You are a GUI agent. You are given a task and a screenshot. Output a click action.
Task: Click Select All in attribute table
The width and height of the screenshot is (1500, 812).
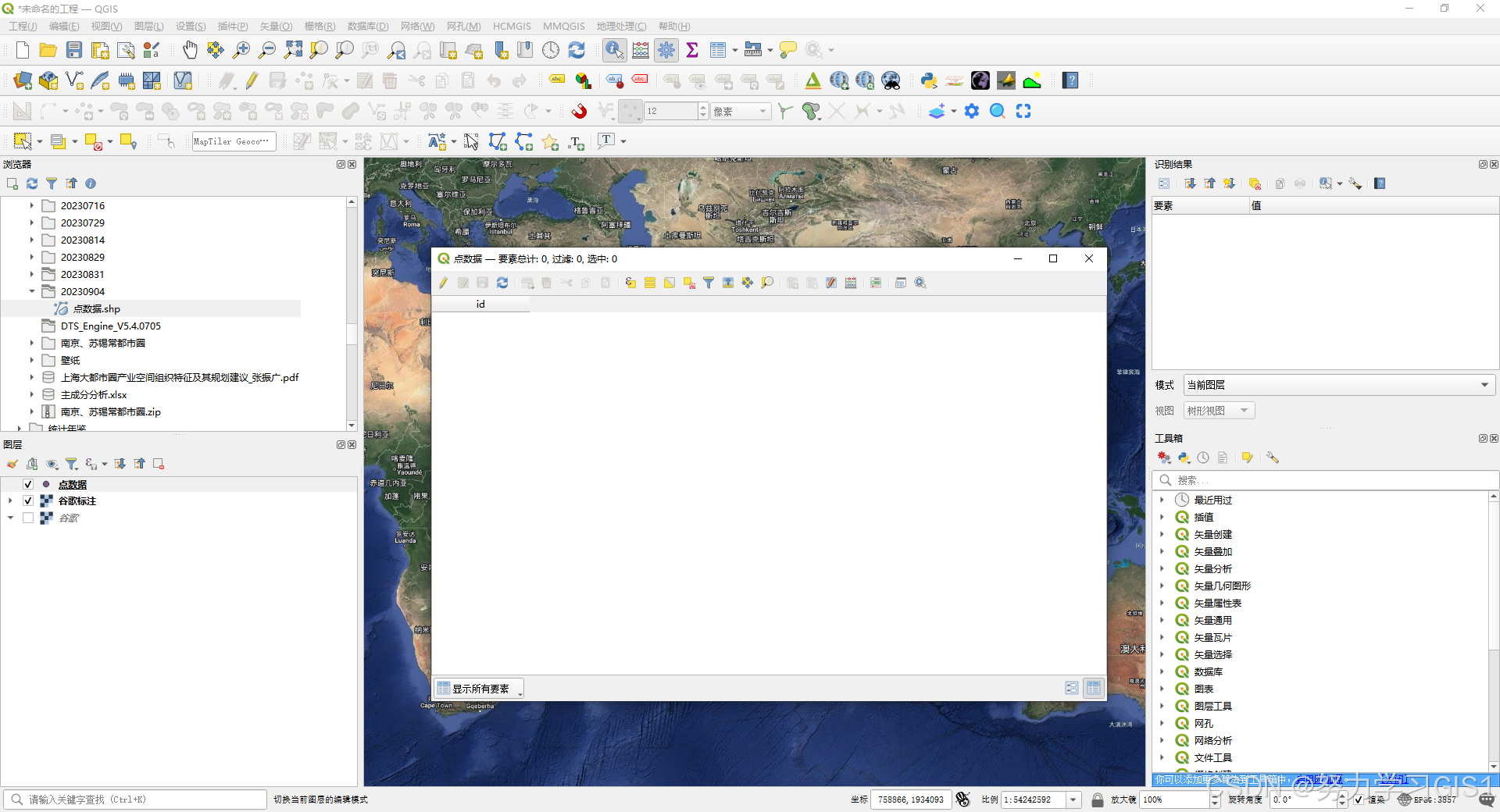650,283
